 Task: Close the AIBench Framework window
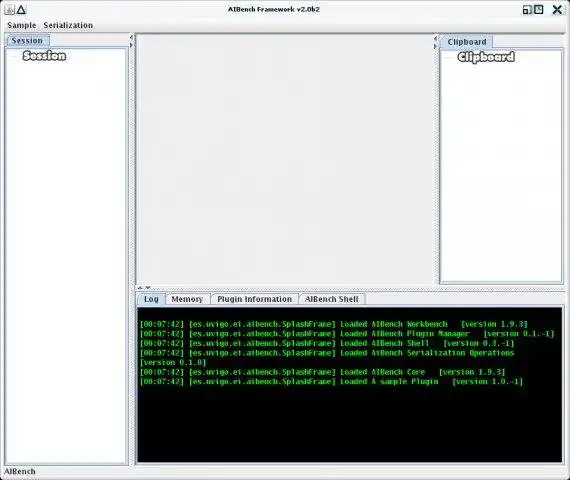(557, 10)
